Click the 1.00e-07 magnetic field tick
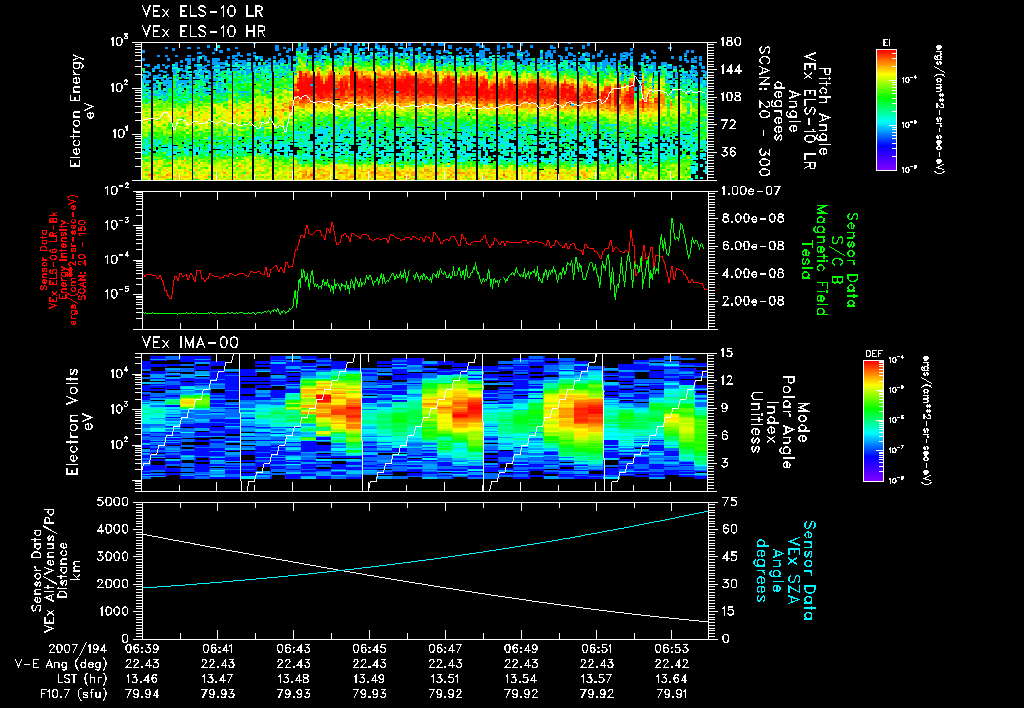Screen dimensions: 1024x708 click(x=751, y=191)
